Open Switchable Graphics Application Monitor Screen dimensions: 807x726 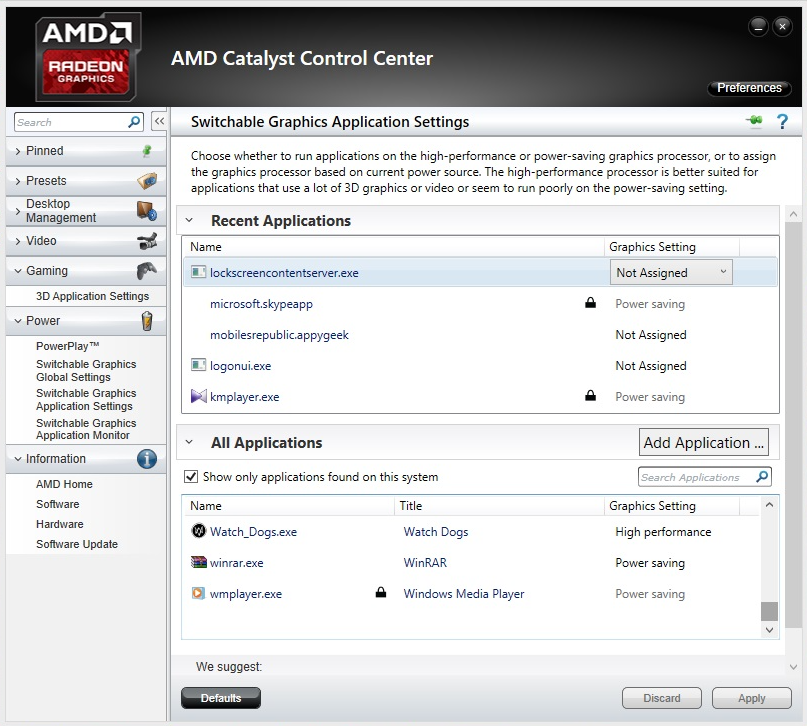(x=86, y=429)
